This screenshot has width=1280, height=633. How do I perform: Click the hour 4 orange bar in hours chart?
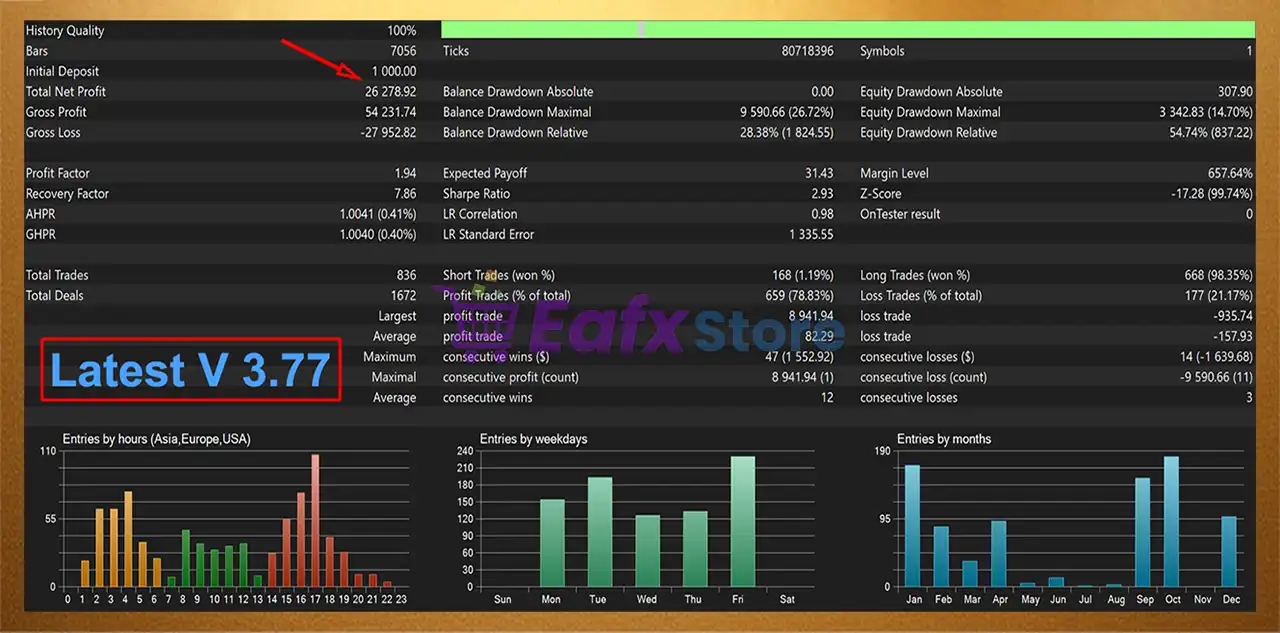pyautogui.click(x=128, y=538)
